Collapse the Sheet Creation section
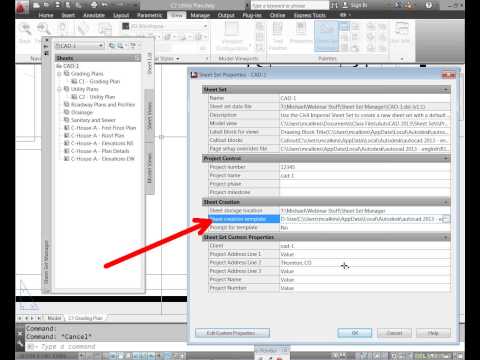Image resolution: width=480 pixels, height=360 pixels. click(x=446, y=202)
